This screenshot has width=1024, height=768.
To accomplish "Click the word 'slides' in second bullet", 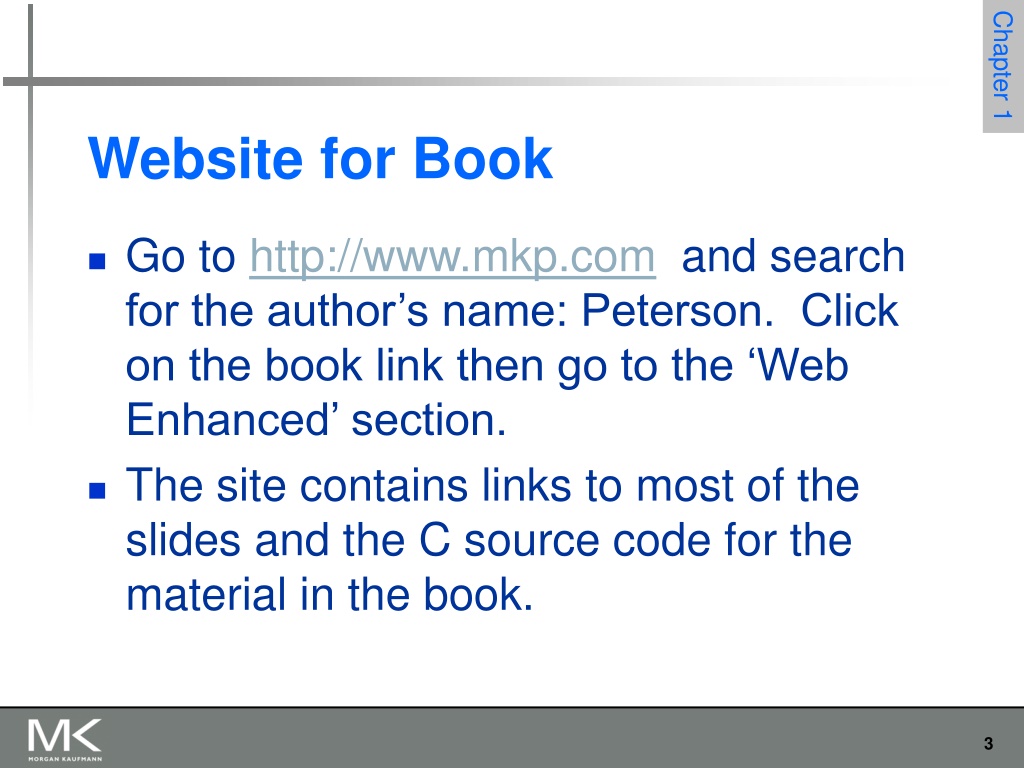I will (183, 541).
